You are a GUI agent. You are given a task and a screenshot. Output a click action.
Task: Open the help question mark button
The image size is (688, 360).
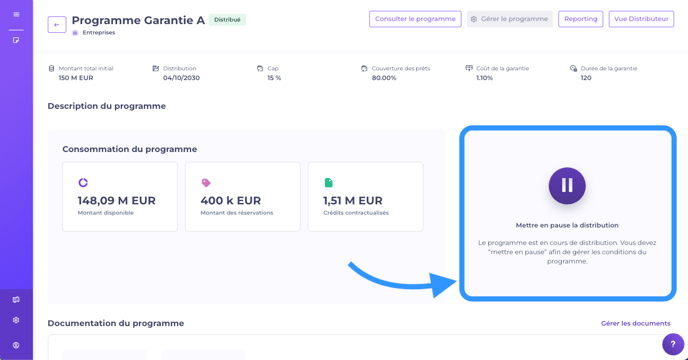pyautogui.click(x=673, y=344)
